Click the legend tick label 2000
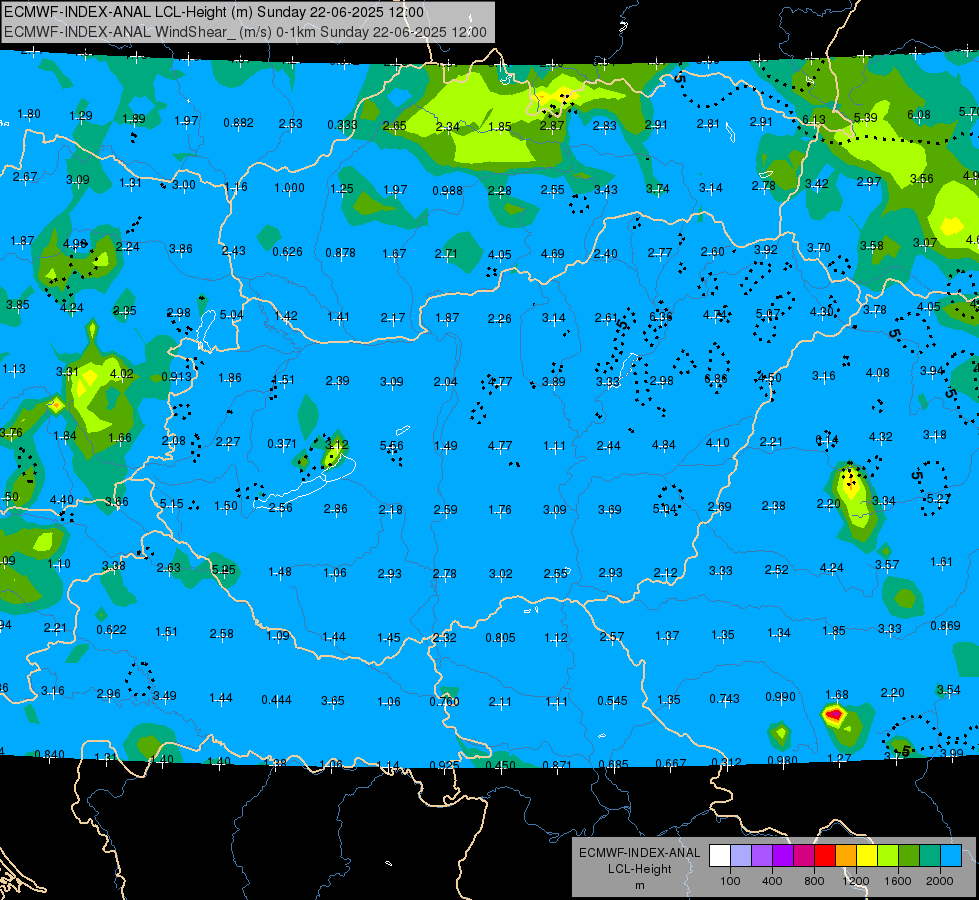 [x=939, y=881]
